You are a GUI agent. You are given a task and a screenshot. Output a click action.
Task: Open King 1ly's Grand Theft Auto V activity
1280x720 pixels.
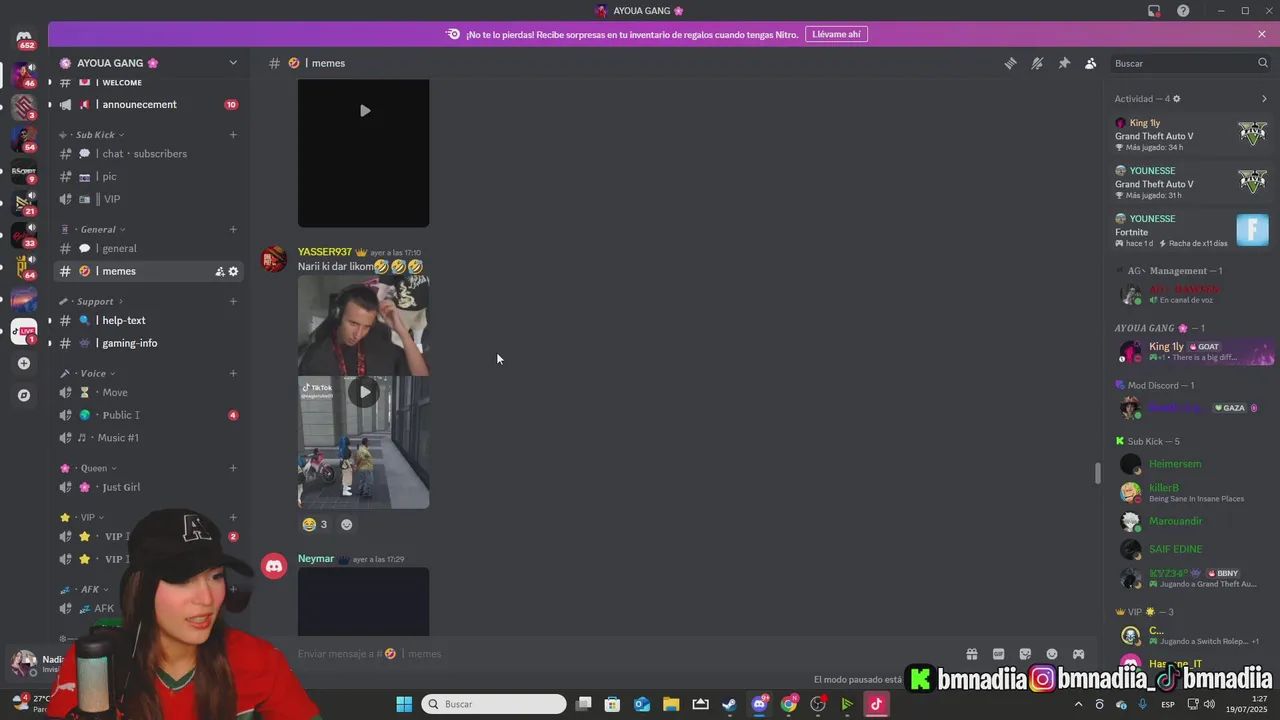pyautogui.click(x=1191, y=136)
